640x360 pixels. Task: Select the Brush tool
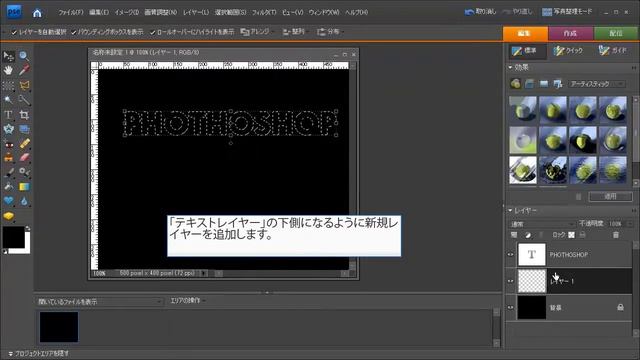pyautogui.click(x=9, y=172)
